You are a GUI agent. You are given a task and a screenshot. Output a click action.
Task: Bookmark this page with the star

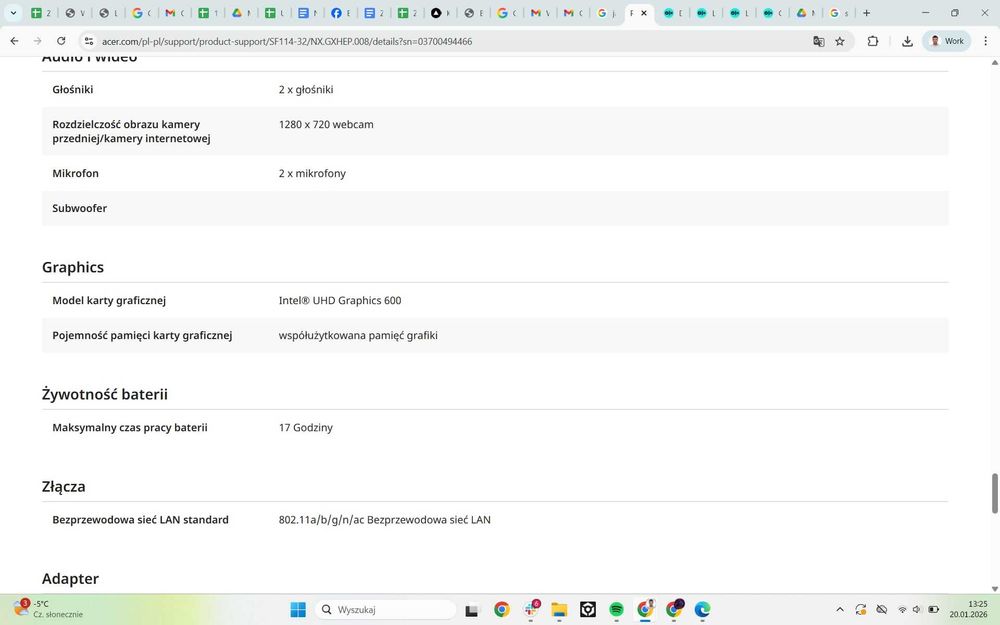[840, 41]
